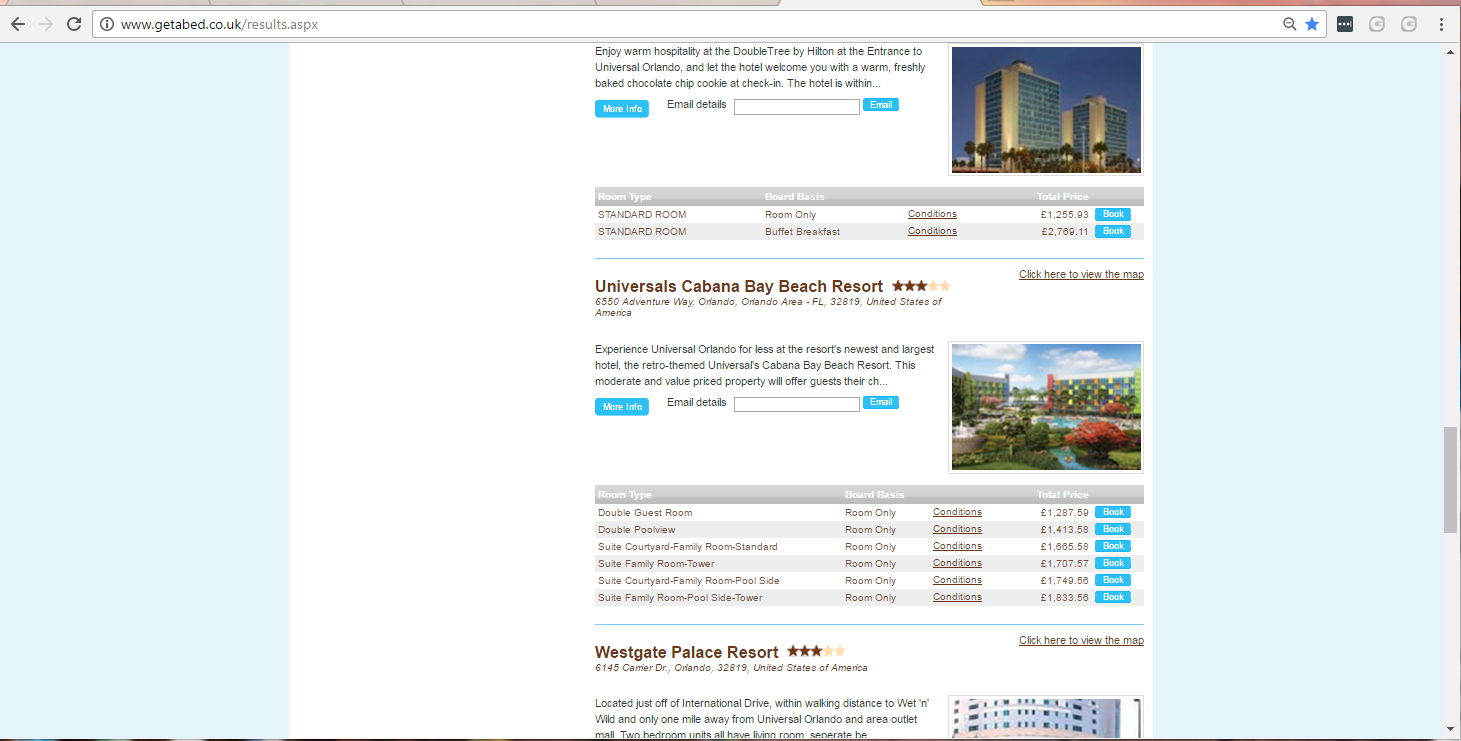Click the £1,287.59 price
This screenshot has height=741, width=1461.
click(1064, 513)
